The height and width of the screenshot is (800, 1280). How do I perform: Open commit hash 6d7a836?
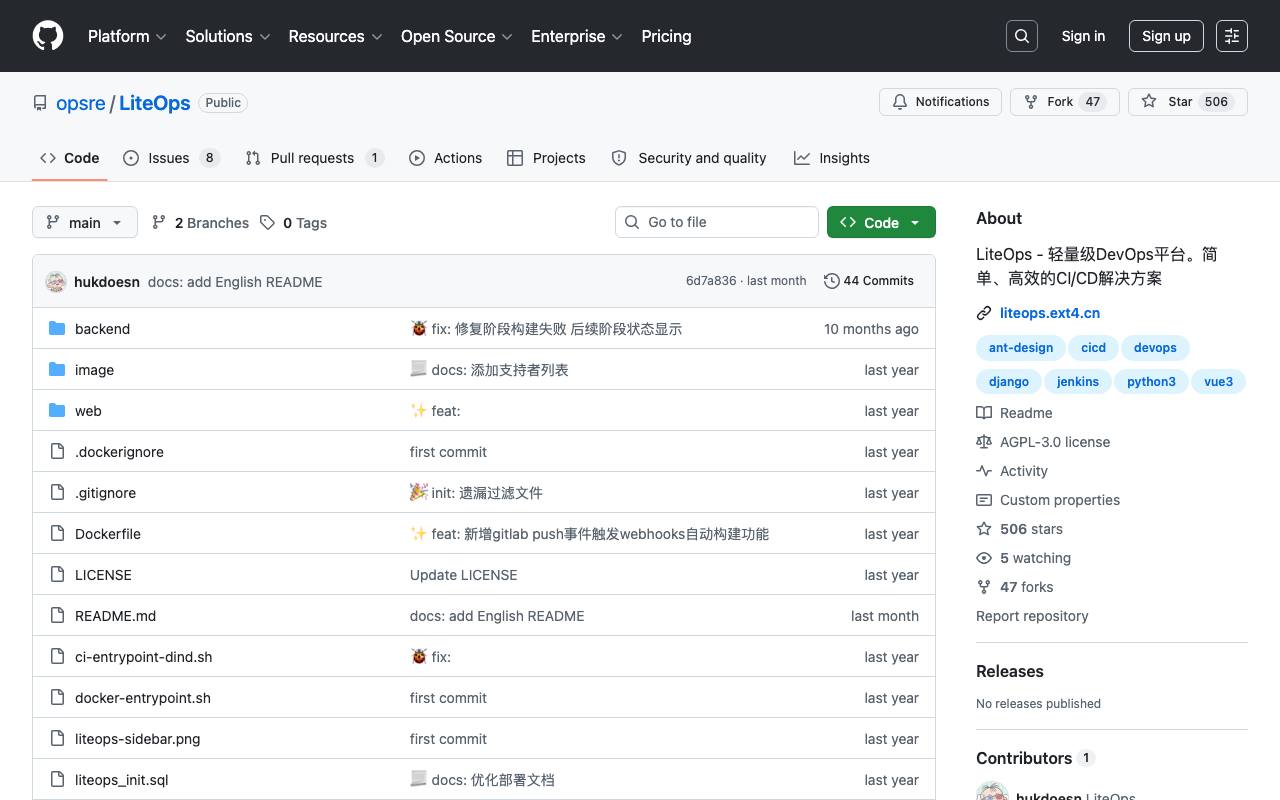point(711,281)
